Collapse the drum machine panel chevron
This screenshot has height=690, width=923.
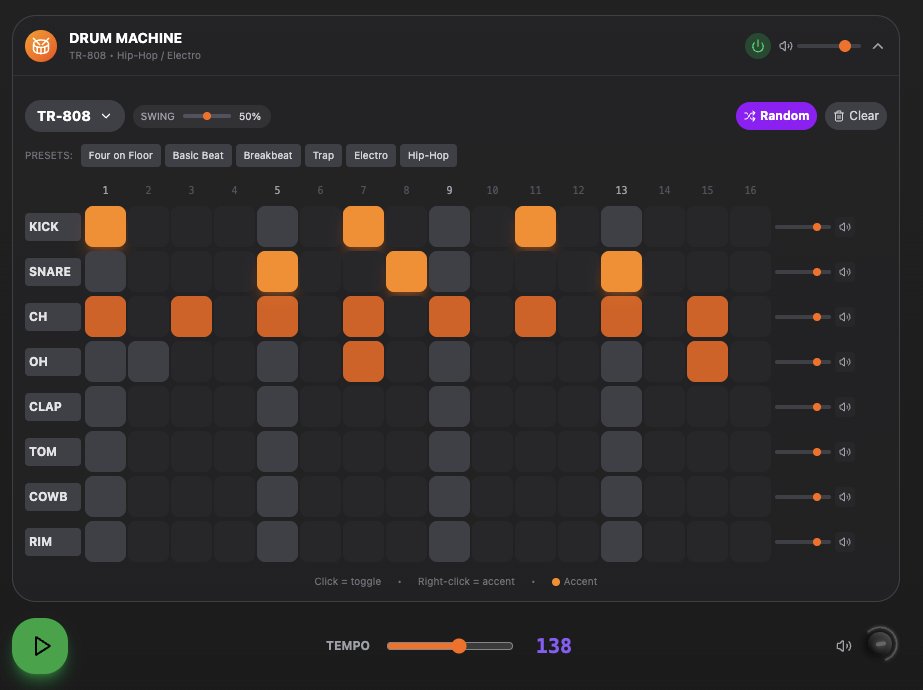coord(877,46)
